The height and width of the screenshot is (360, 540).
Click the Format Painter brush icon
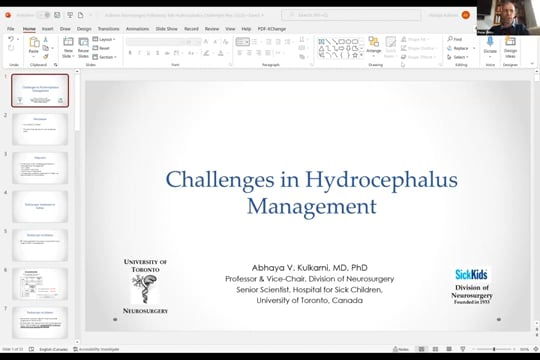click(45, 56)
